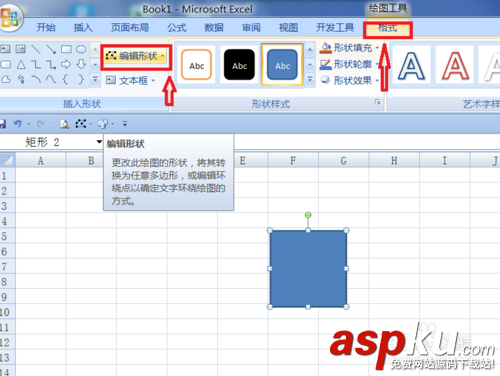Open the Undo history dropdown arrow
The width and height of the screenshot is (500, 376).
tap(29, 124)
